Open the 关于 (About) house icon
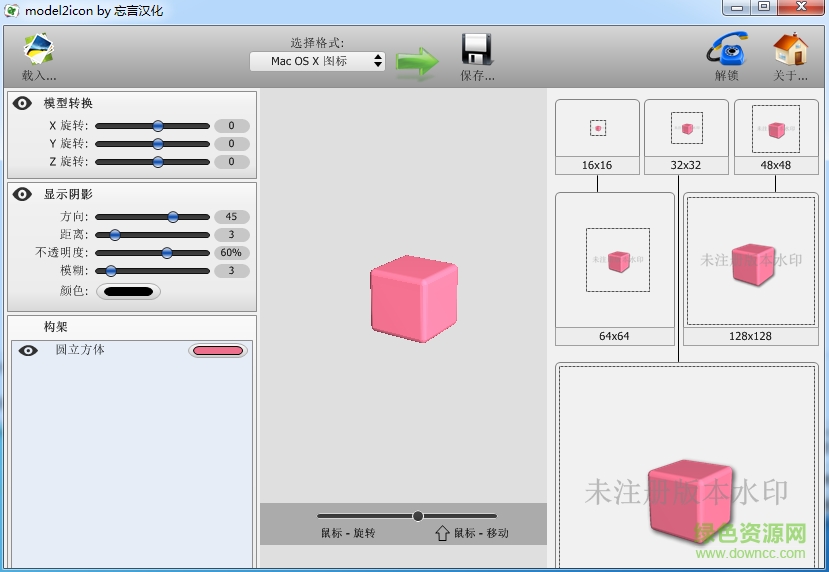This screenshot has height=572, width=829. click(x=790, y=50)
